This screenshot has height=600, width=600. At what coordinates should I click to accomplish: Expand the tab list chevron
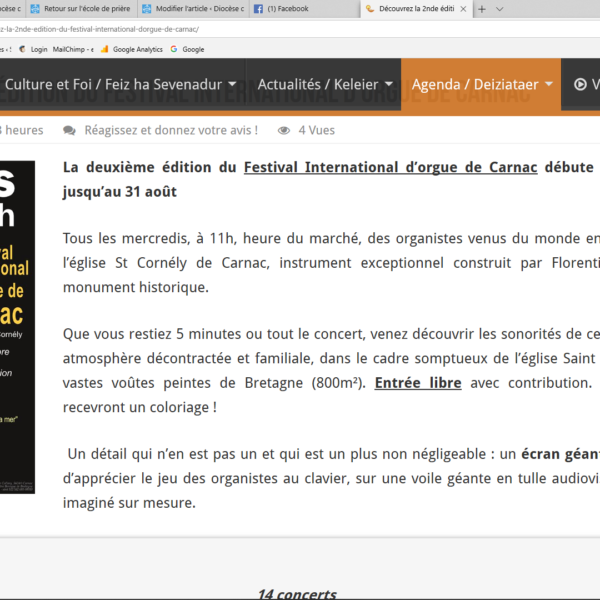pyautogui.click(x=499, y=9)
